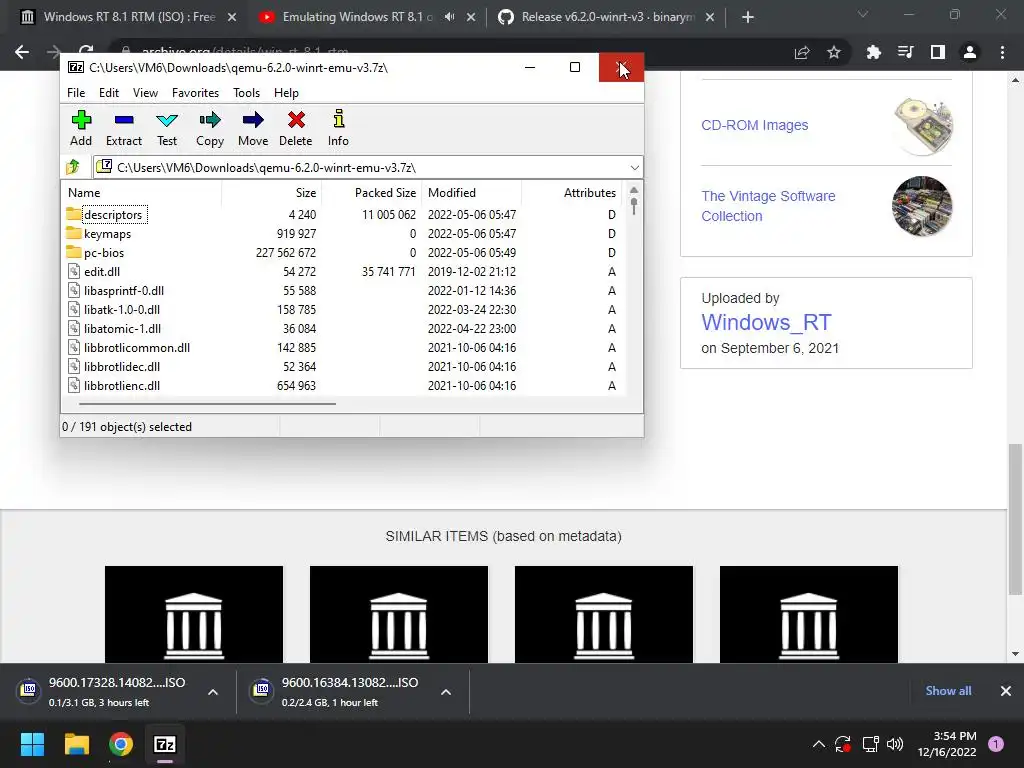
Task: Click the Chrome taskbar icon
Action: [x=121, y=744]
